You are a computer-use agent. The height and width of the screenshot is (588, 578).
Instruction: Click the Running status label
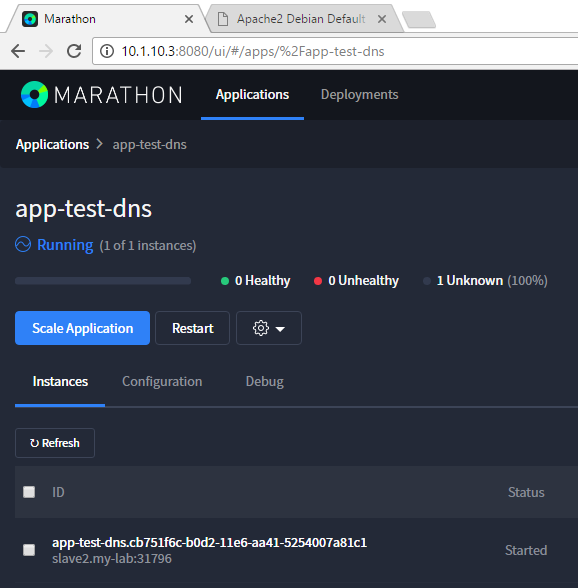(65, 245)
